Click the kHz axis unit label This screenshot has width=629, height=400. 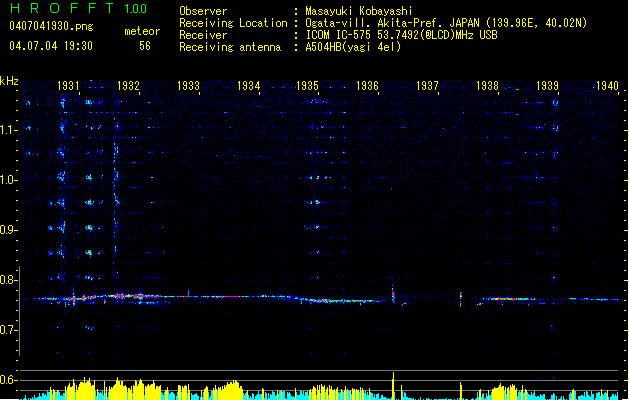(x=9, y=81)
